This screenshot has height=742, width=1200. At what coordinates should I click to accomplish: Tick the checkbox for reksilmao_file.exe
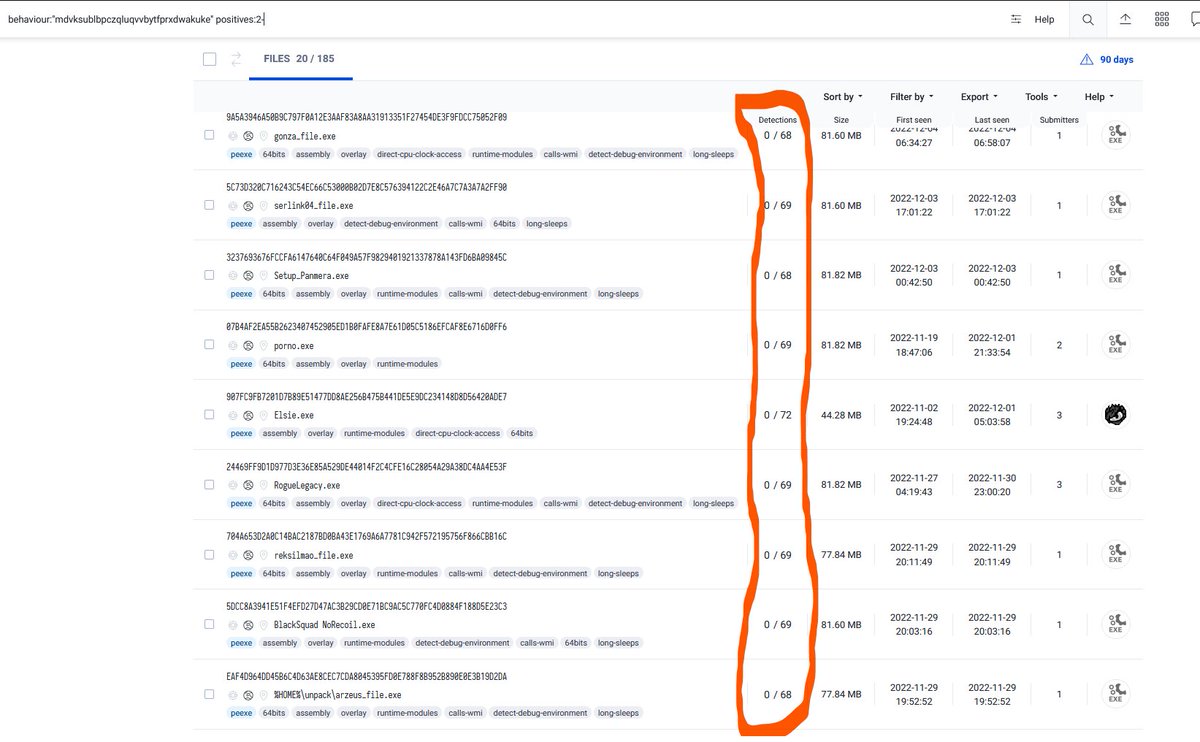click(209, 554)
